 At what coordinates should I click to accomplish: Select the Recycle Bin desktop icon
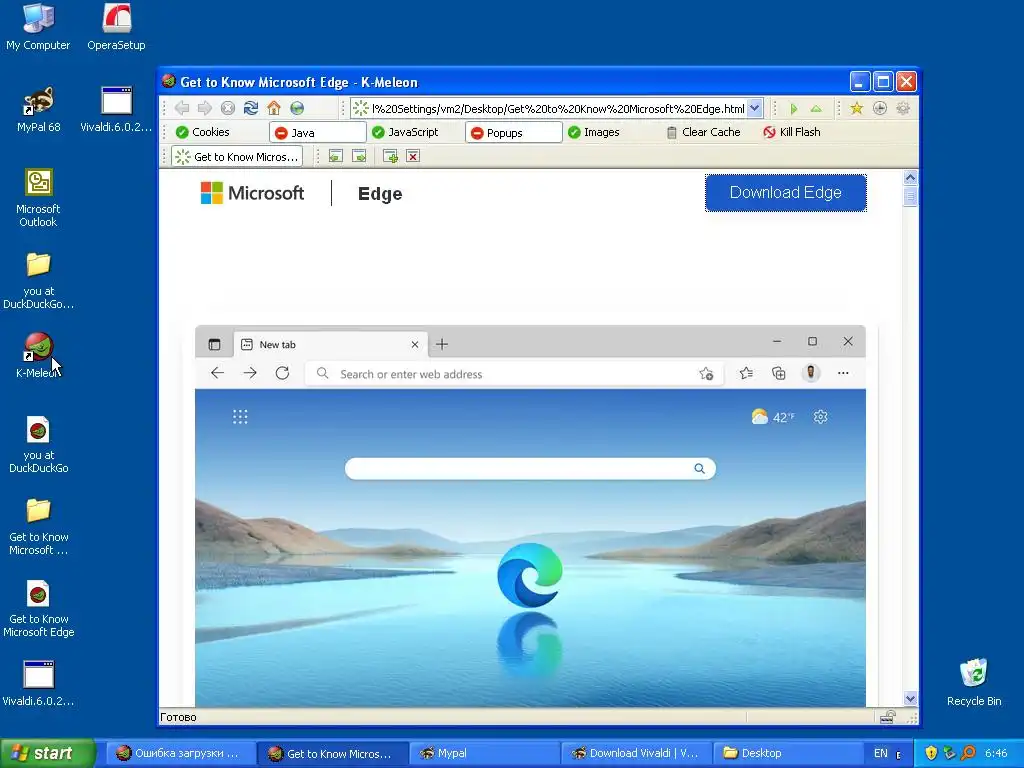974,682
